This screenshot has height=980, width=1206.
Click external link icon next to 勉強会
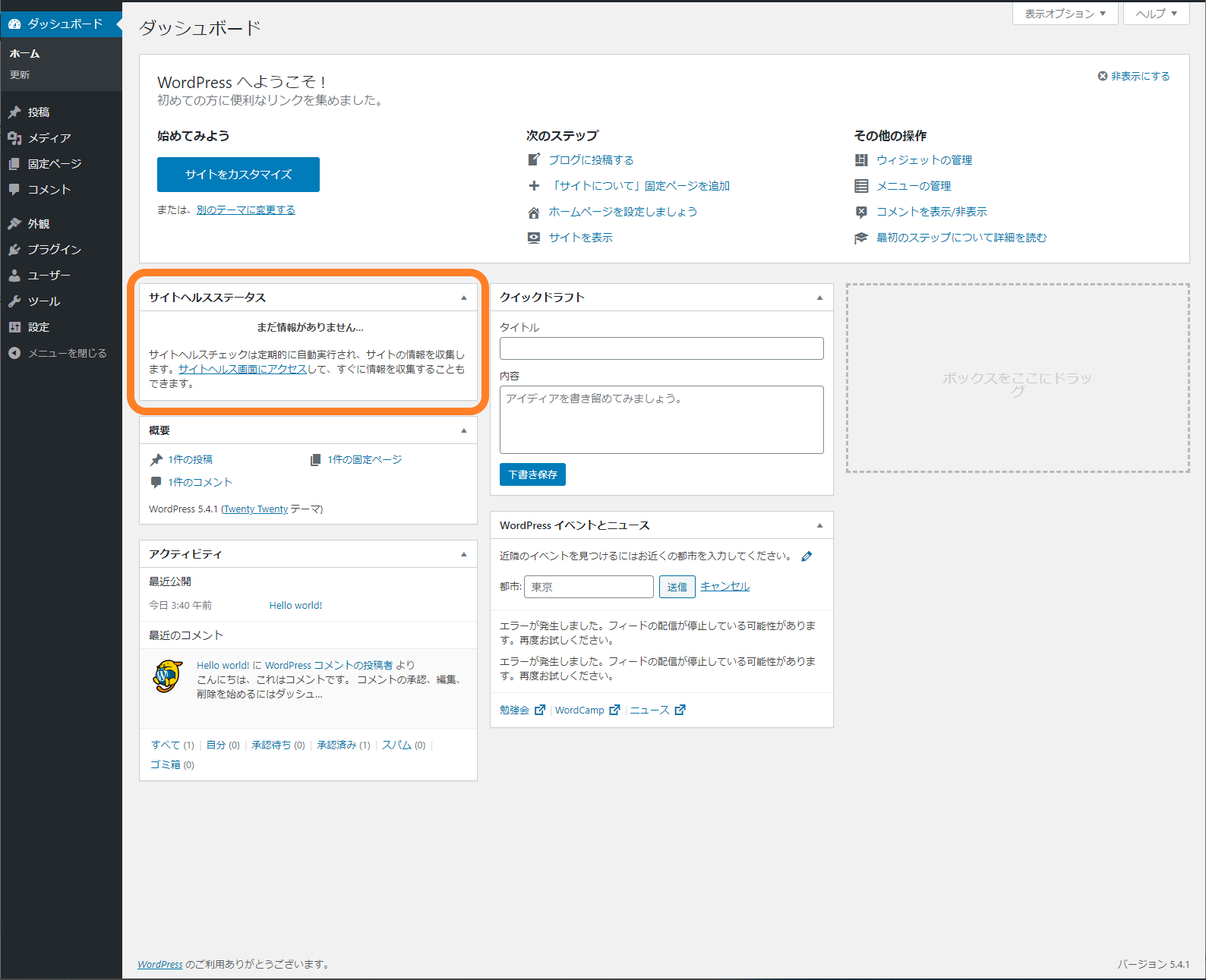tap(540, 710)
